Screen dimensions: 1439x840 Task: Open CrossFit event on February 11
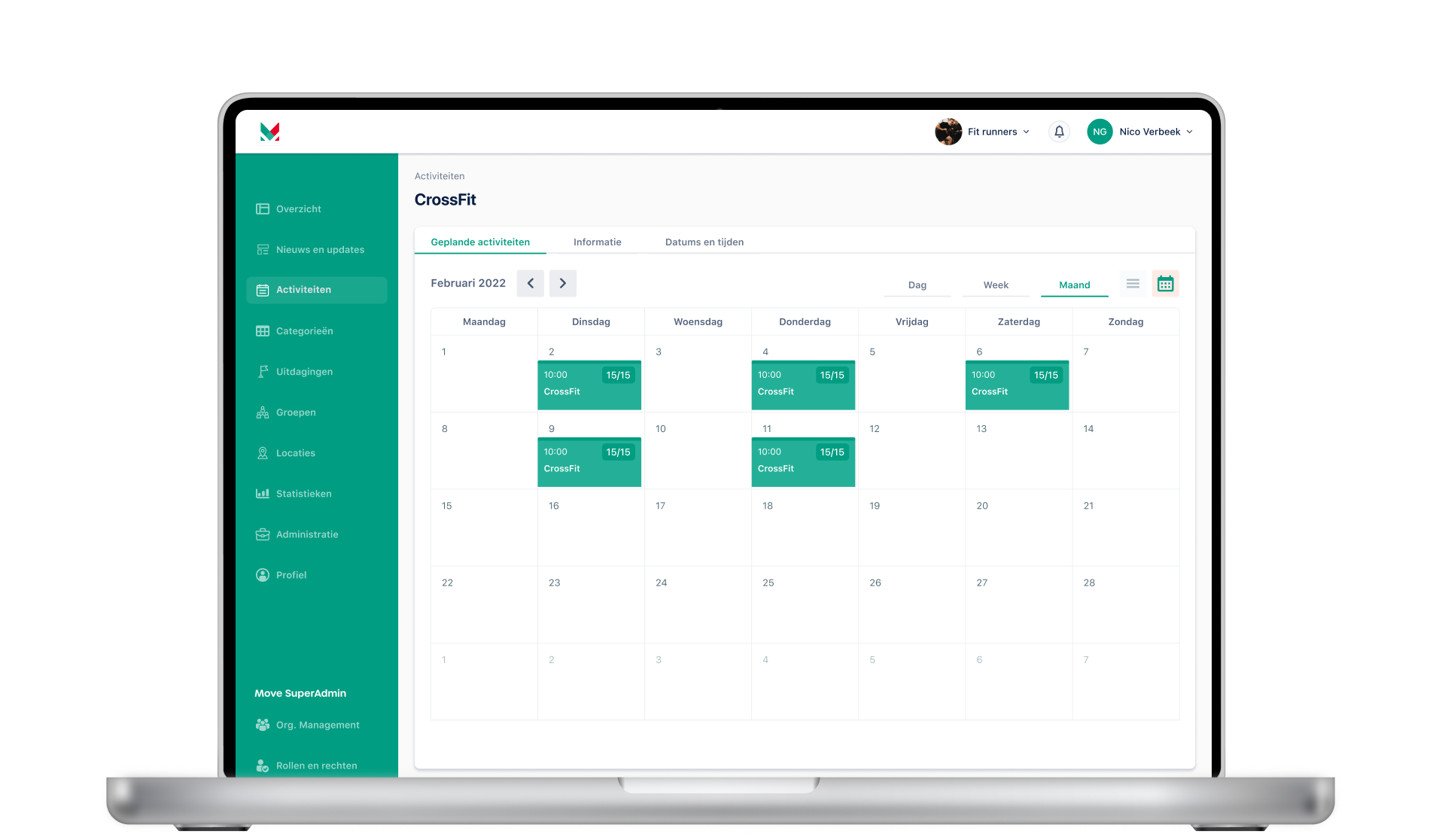point(803,462)
